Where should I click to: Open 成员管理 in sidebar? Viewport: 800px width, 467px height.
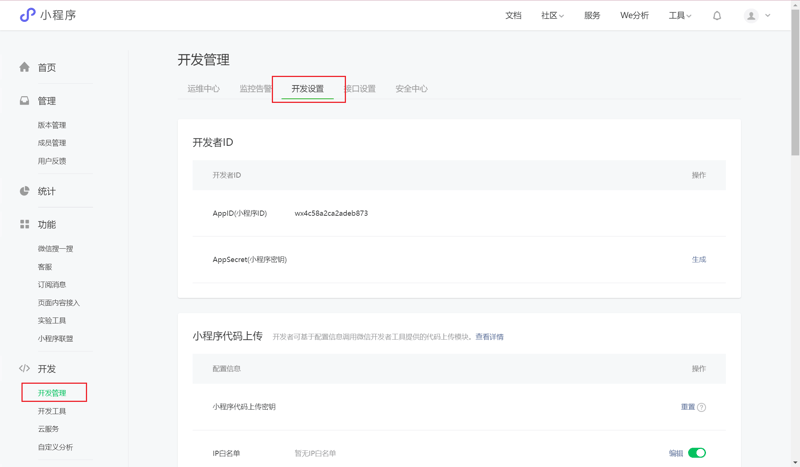point(52,143)
